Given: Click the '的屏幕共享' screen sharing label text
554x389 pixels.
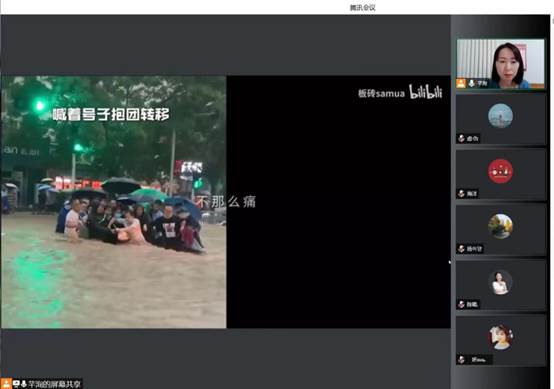Looking at the screenshot, I should click(61, 384).
